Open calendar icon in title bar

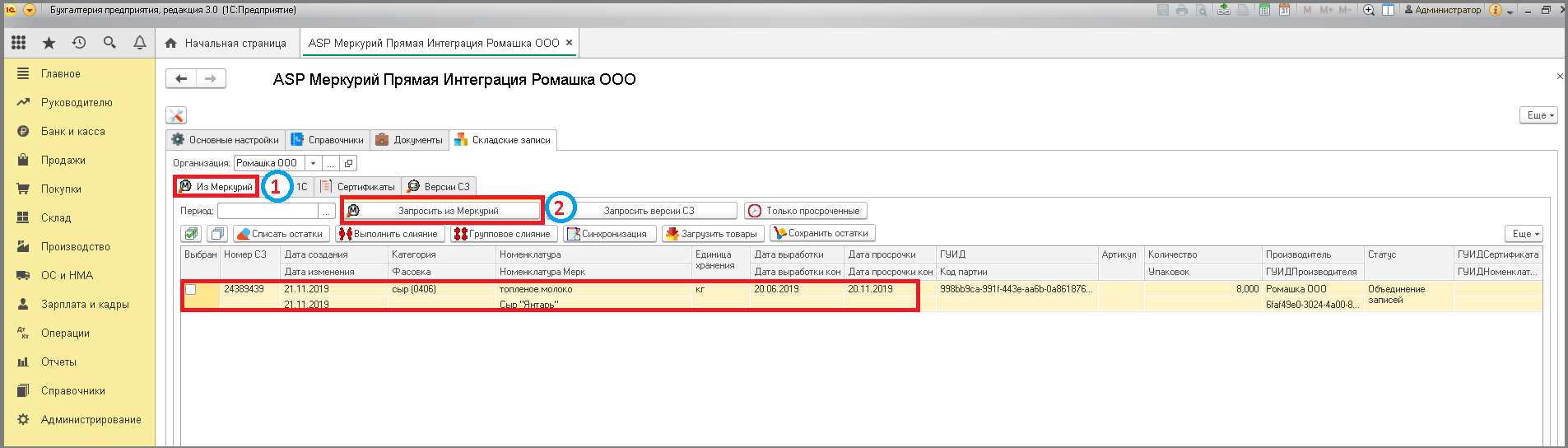(1284, 10)
